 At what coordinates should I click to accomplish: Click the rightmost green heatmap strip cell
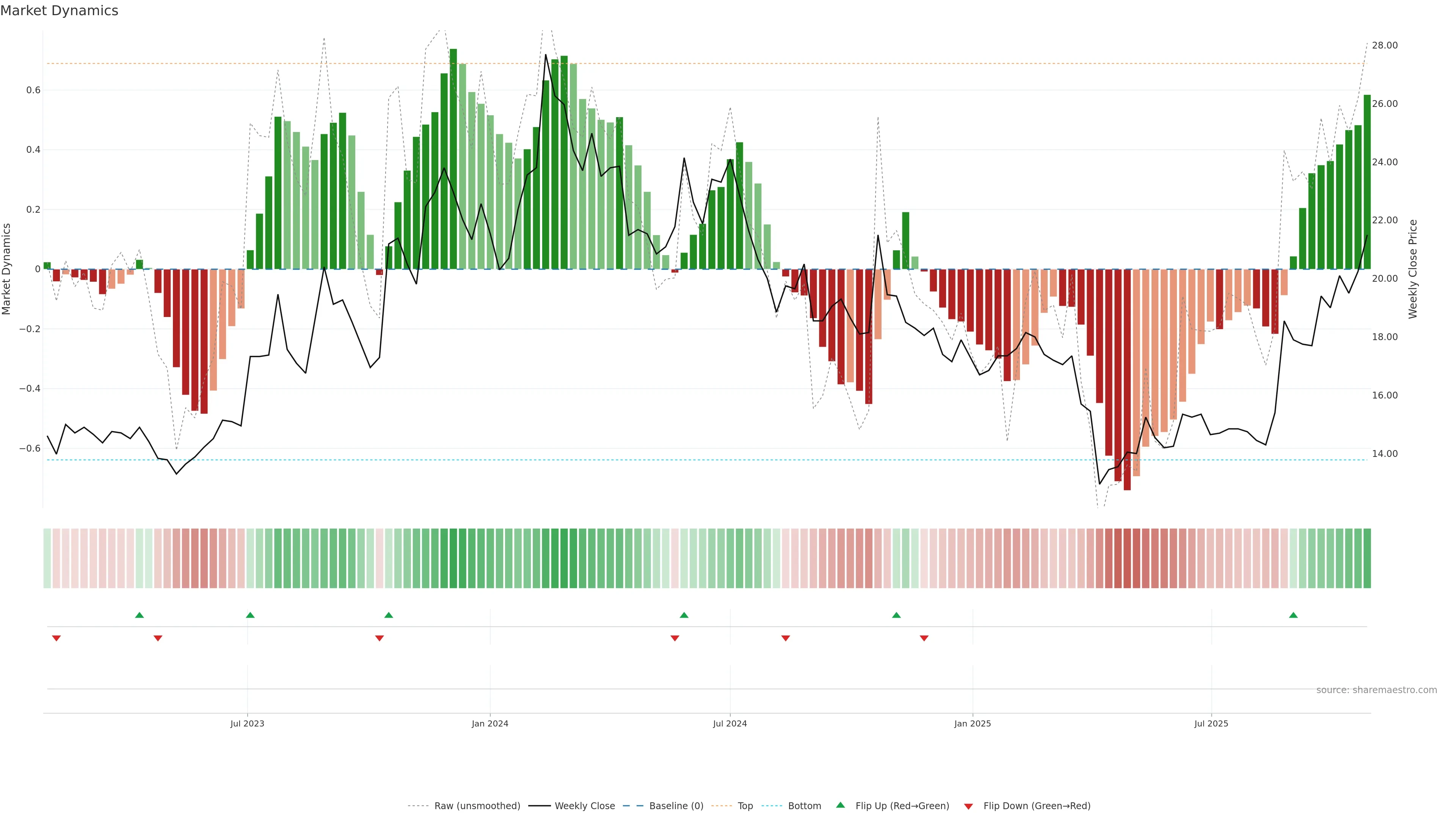click(1367, 559)
